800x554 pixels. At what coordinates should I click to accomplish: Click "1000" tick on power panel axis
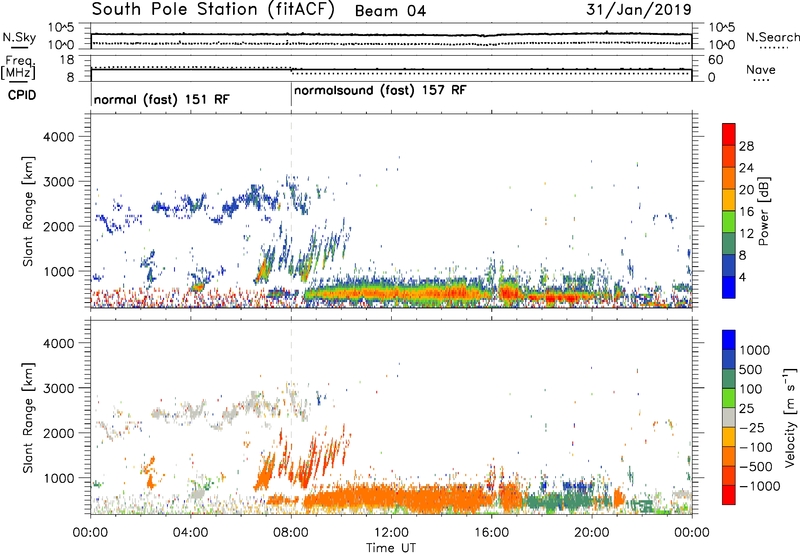point(58,271)
